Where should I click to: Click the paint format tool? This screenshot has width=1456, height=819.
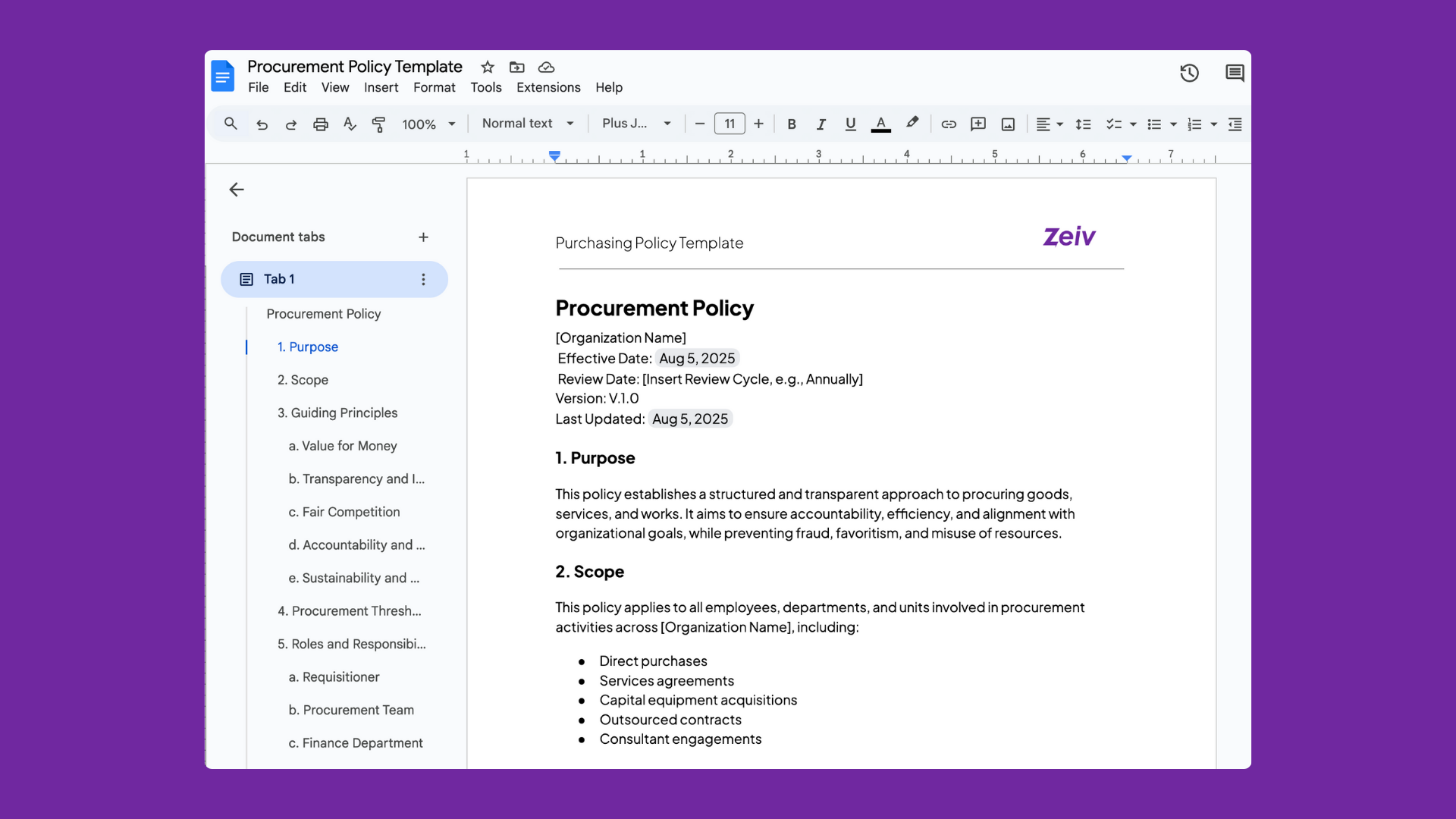(x=378, y=124)
